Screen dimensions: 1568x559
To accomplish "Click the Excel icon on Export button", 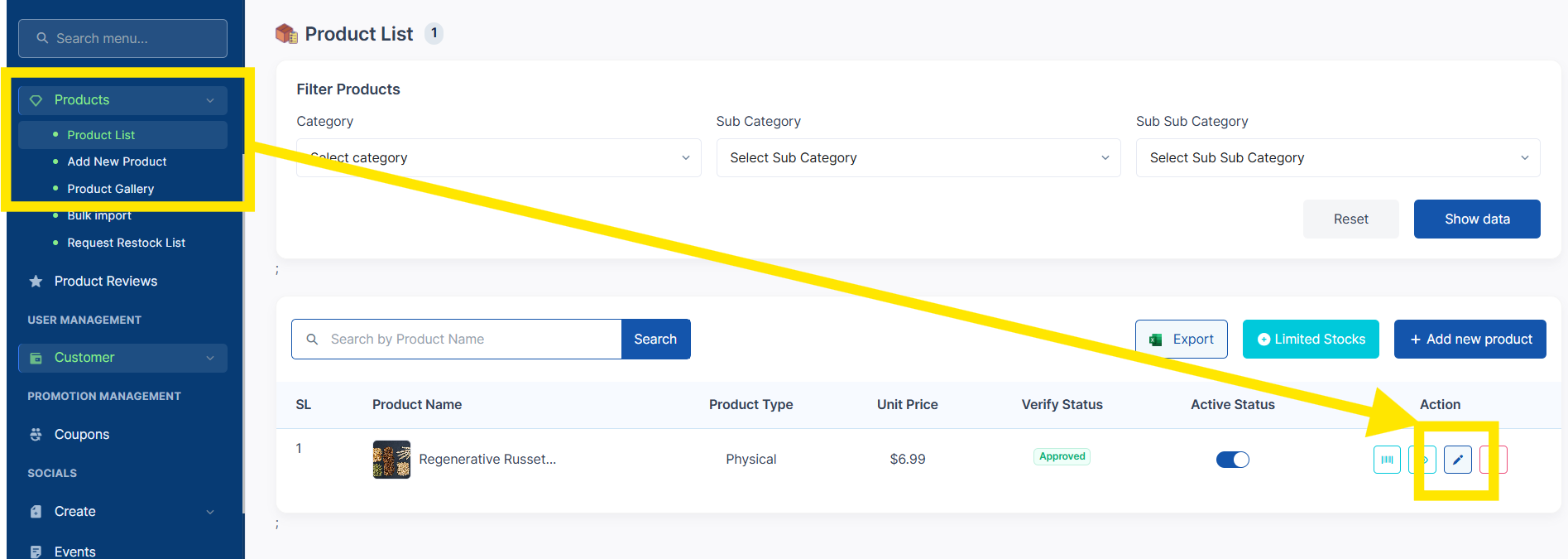I will coord(1156,340).
